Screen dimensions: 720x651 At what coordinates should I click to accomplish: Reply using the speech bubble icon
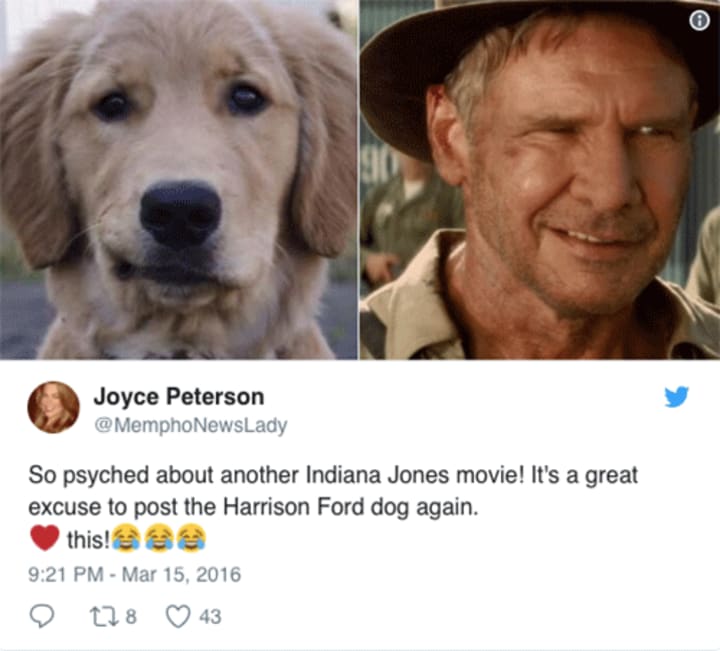pyautogui.click(x=42, y=616)
